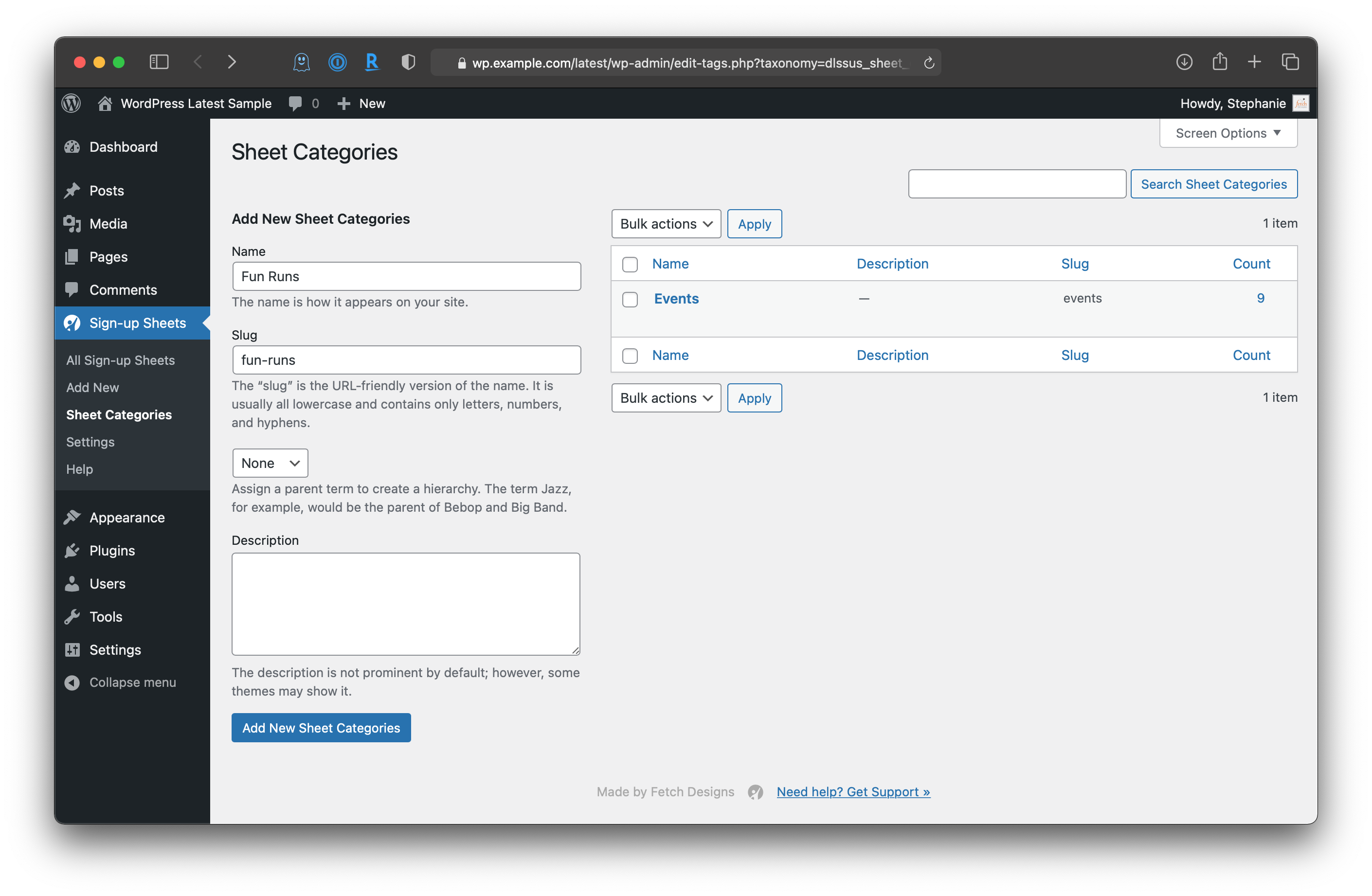The width and height of the screenshot is (1372, 896).
Task: Go forward with the browser forward arrow
Action: click(232, 62)
